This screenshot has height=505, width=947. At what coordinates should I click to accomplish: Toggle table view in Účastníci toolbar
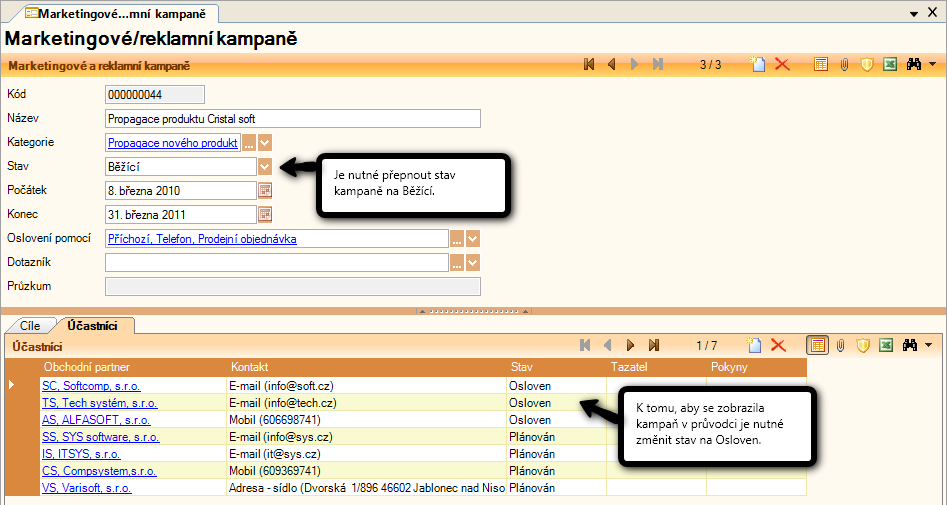point(817,345)
